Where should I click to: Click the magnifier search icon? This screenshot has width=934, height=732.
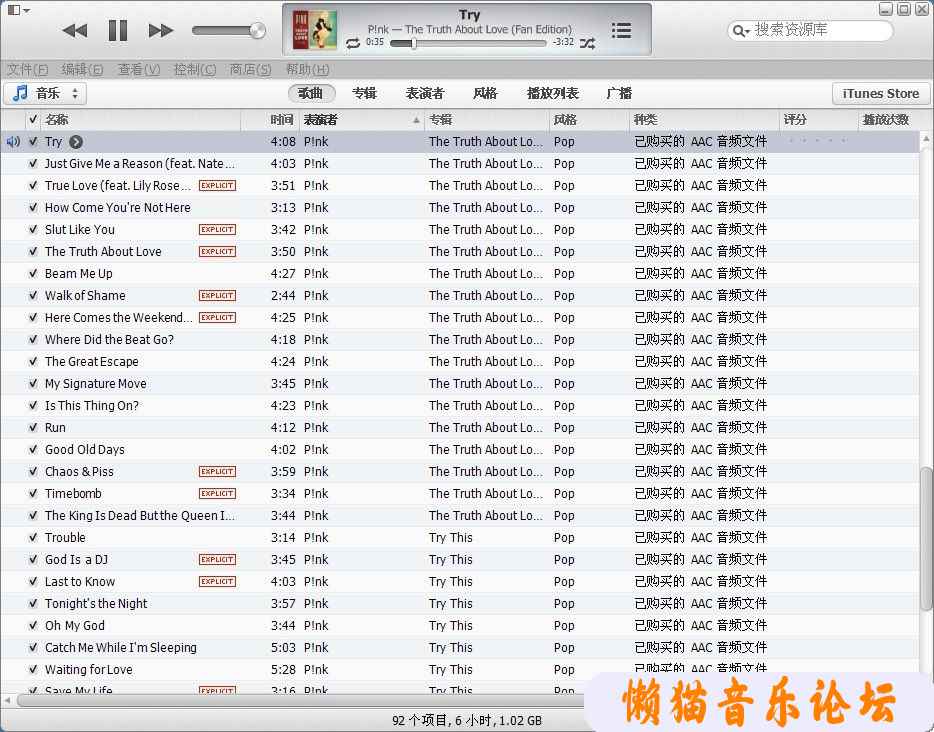pyautogui.click(x=740, y=30)
